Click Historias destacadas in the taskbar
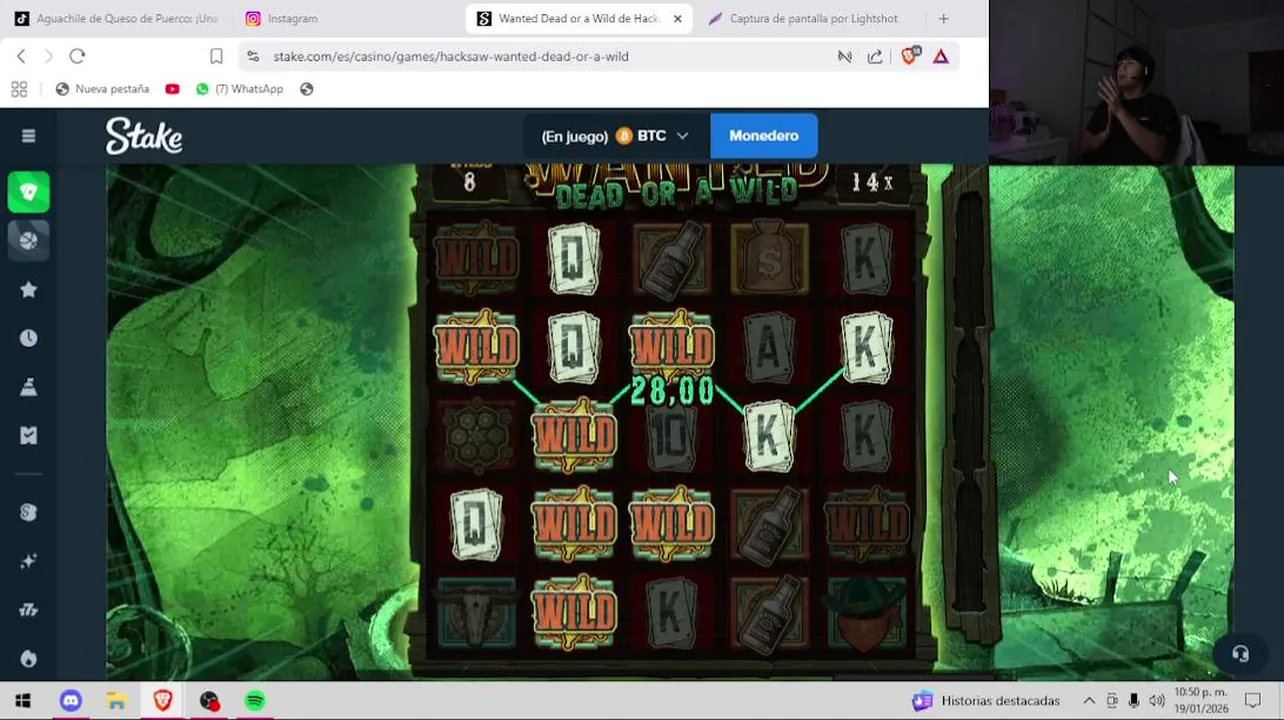This screenshot has height=720, width=1284. pos(986,701)
